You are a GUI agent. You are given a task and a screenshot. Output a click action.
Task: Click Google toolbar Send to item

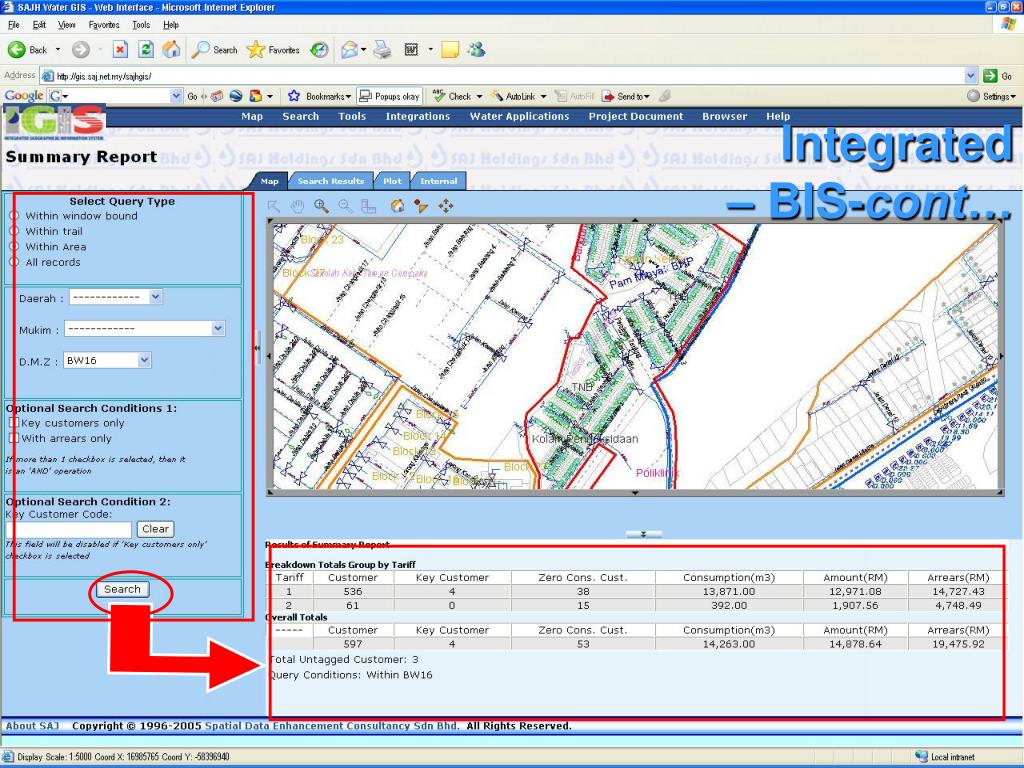point(626,96)
